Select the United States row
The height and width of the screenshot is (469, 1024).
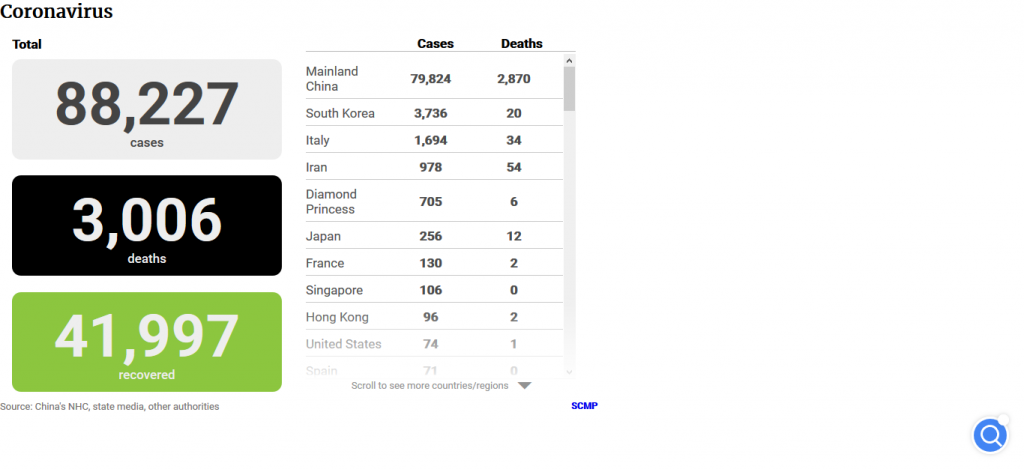[x=433, y=344]
